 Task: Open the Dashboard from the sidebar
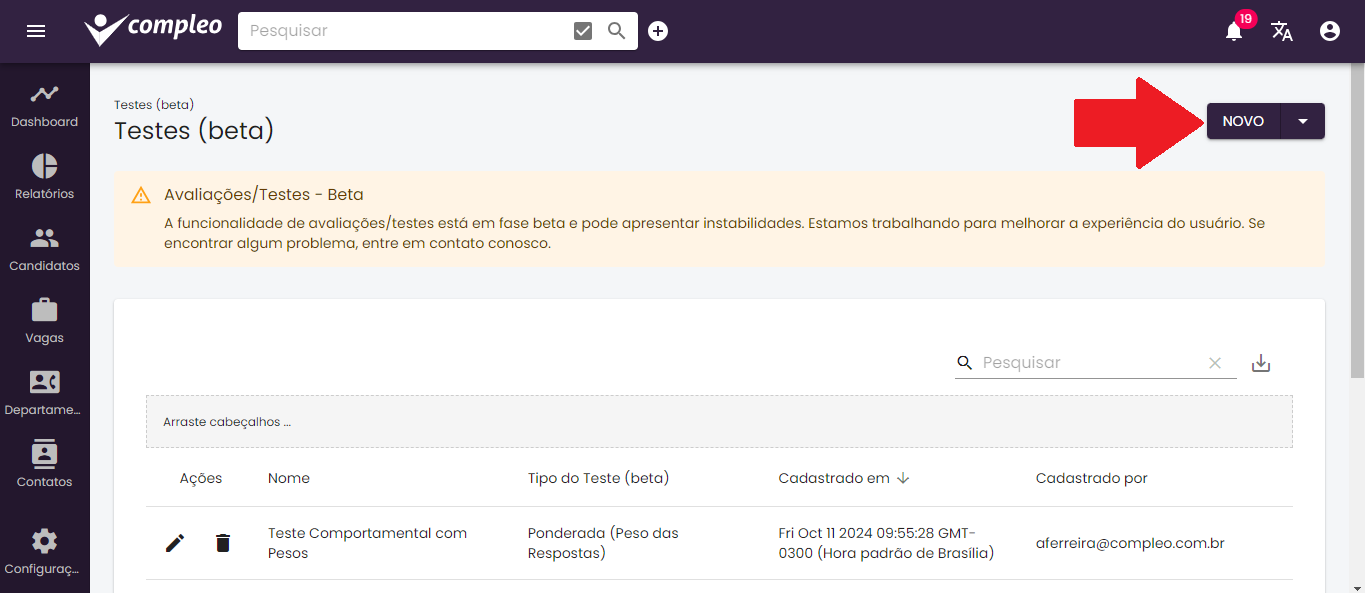[x=44, y=105]
